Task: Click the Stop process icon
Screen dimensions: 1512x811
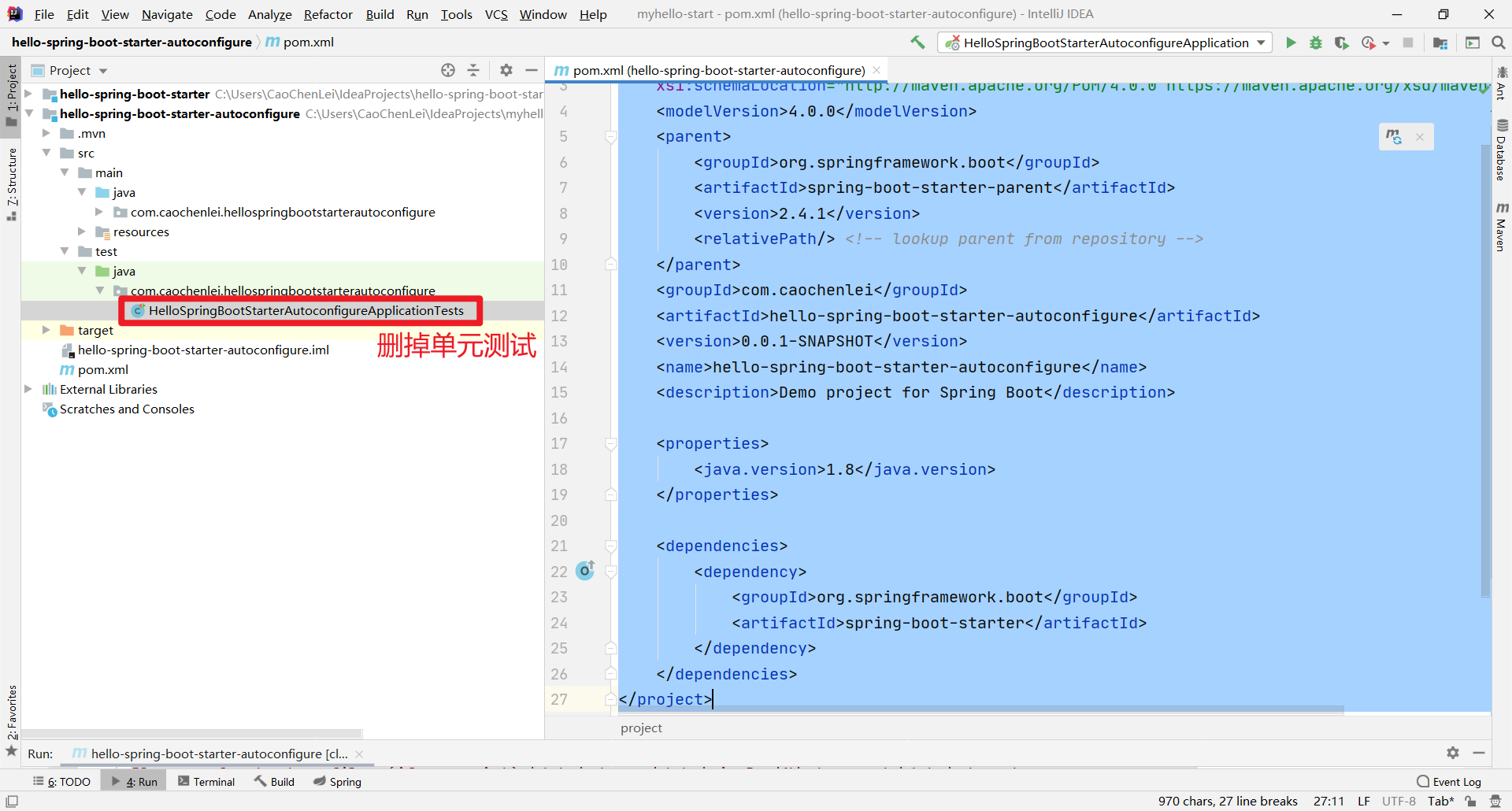Action: pos(1408,43)
